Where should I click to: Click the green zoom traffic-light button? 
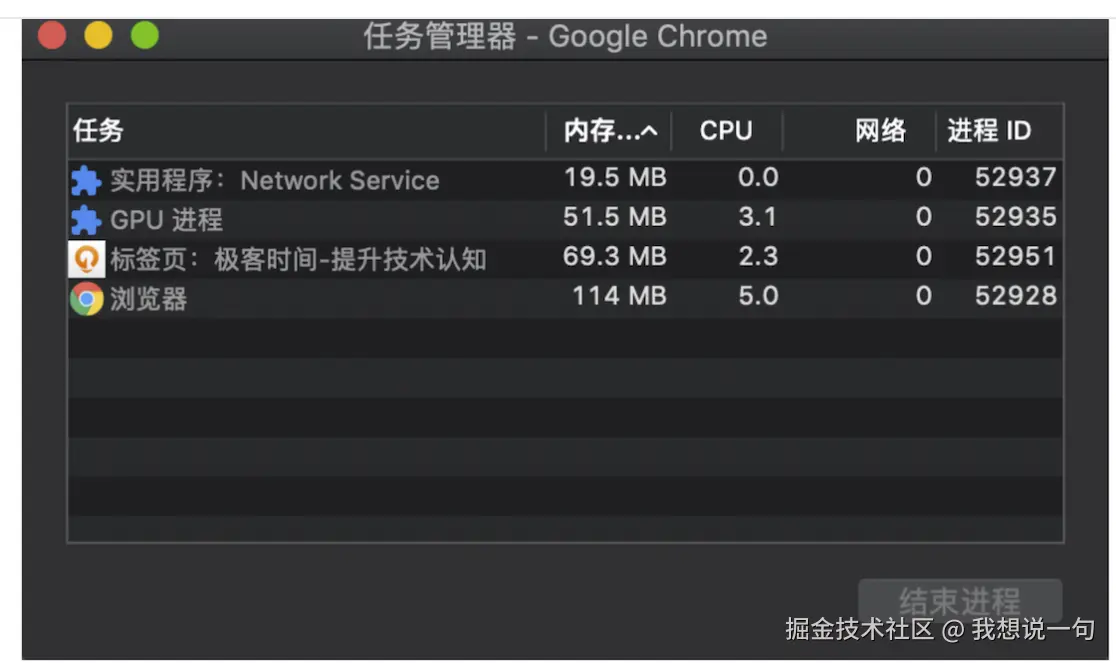[x=145, y=34]
